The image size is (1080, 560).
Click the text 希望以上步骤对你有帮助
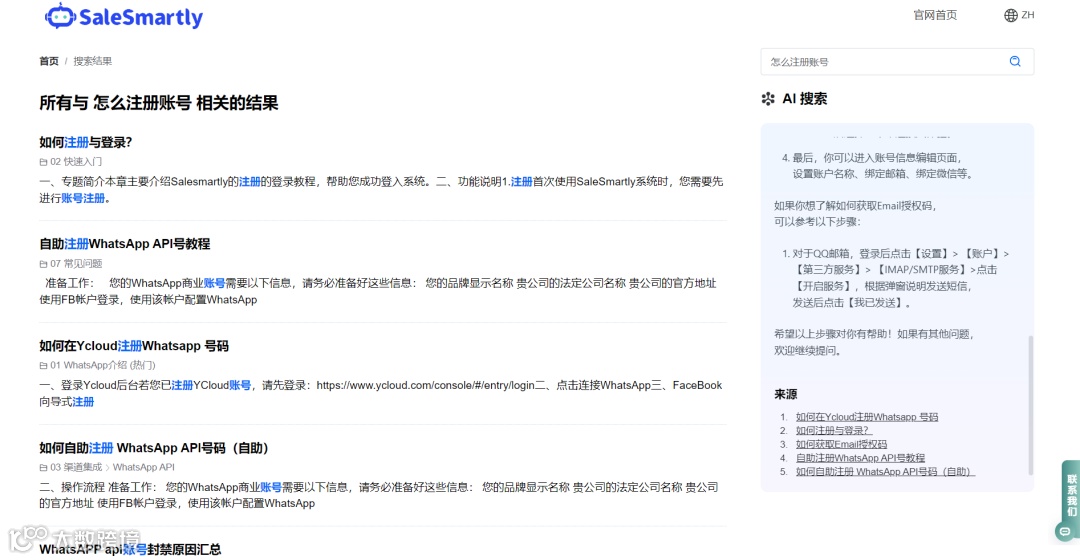[833, 334]
